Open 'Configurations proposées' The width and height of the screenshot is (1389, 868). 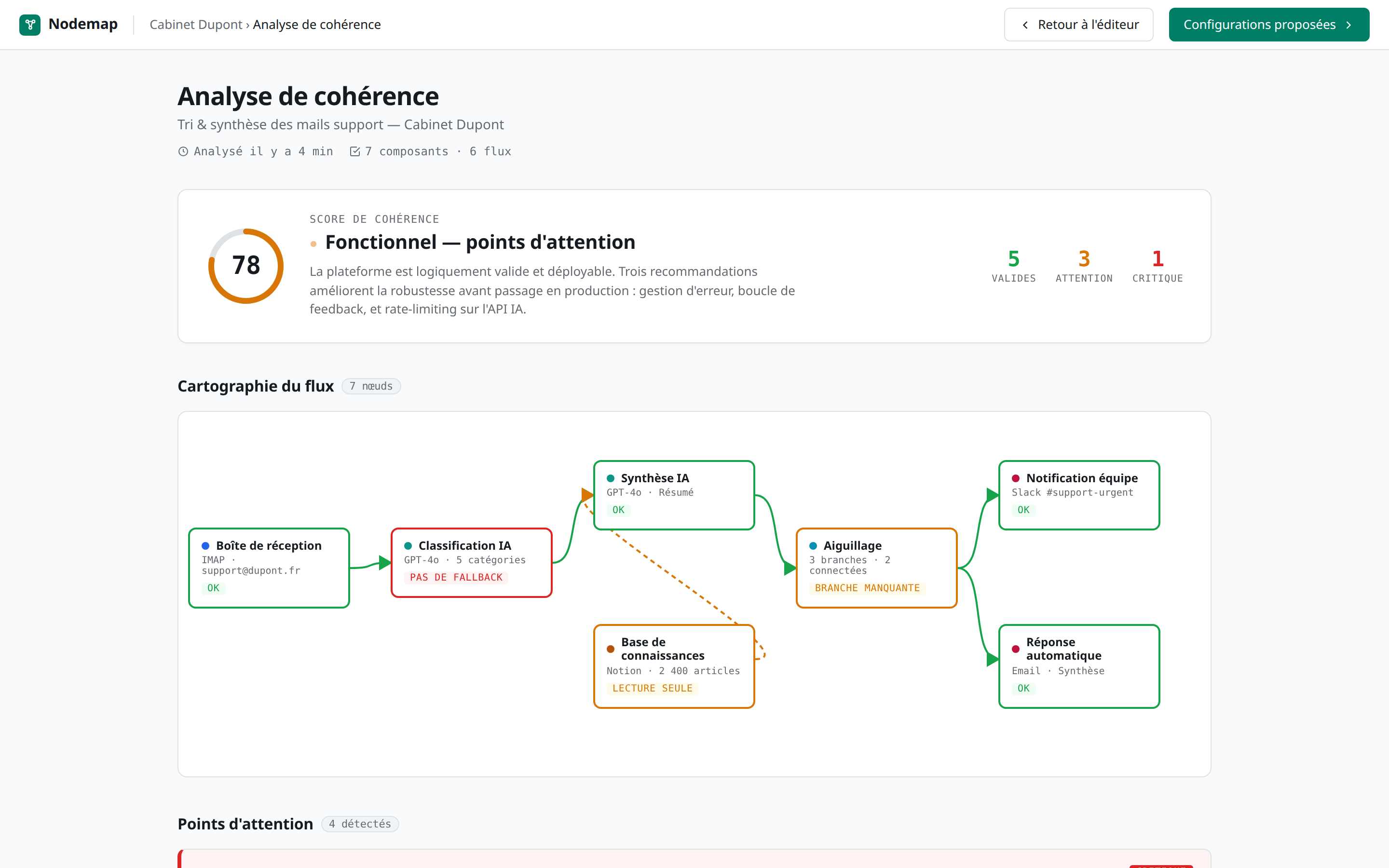1269,25
